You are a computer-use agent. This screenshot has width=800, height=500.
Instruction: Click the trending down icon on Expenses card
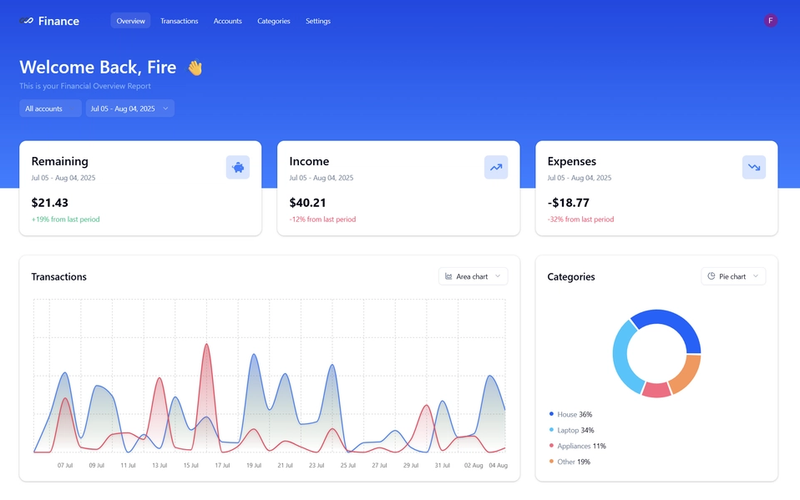coord(754,167)
